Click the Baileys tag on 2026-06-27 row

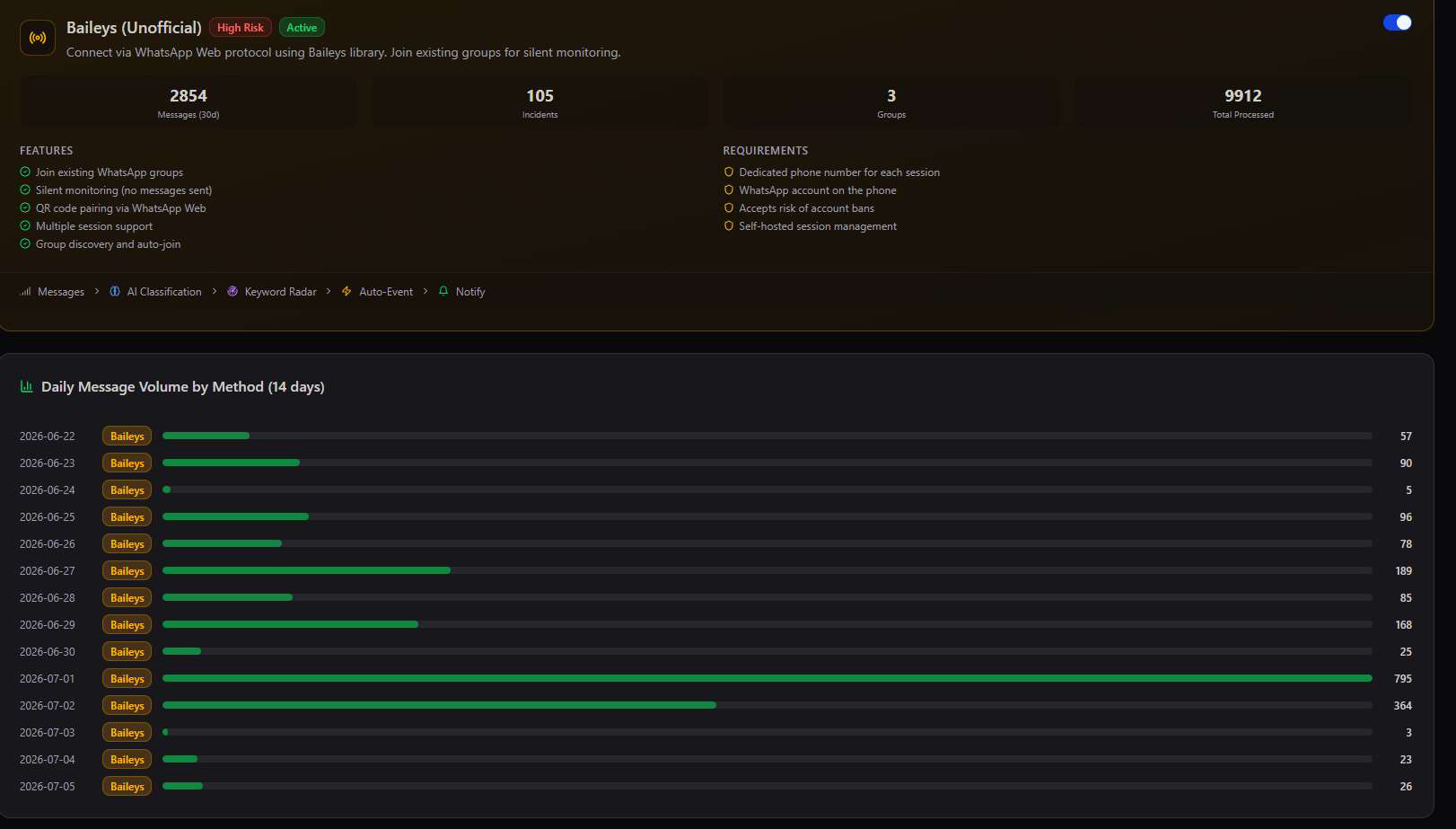point(127,570)
